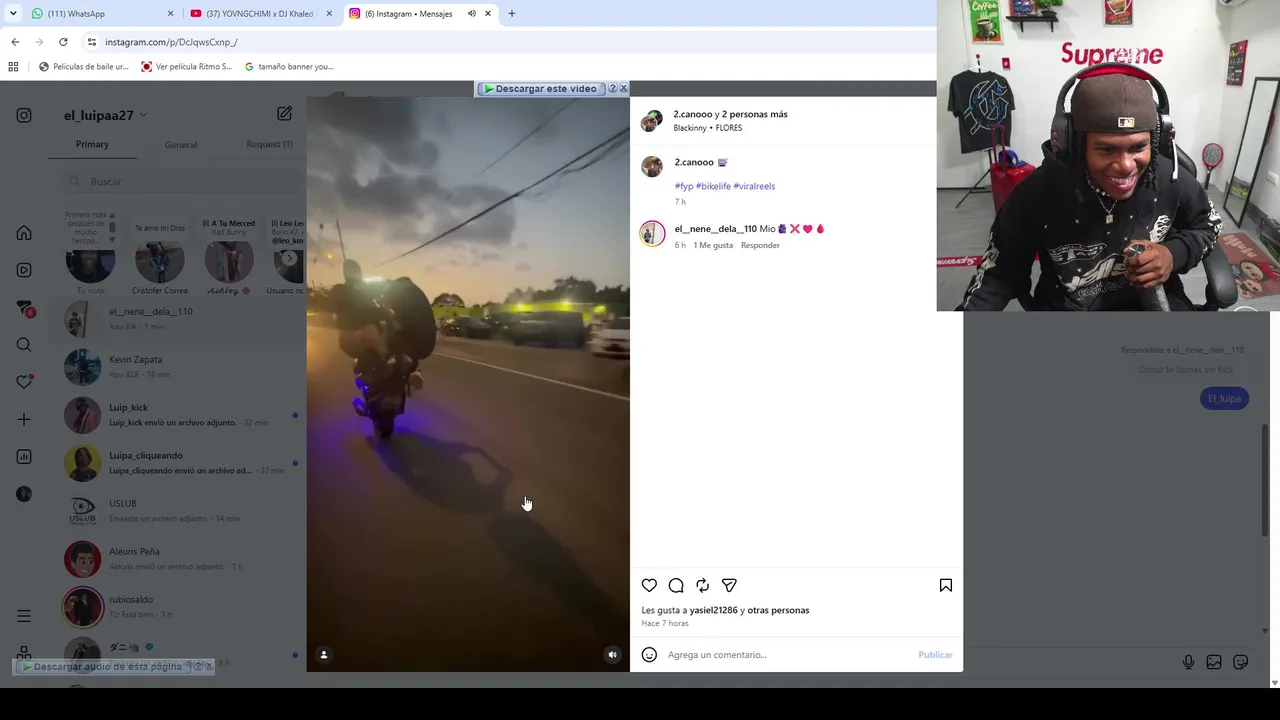The width and height of the screenshot is (1280, 720).
Task: Attach a photo using the chat image icon
Action: (1214, 662)
